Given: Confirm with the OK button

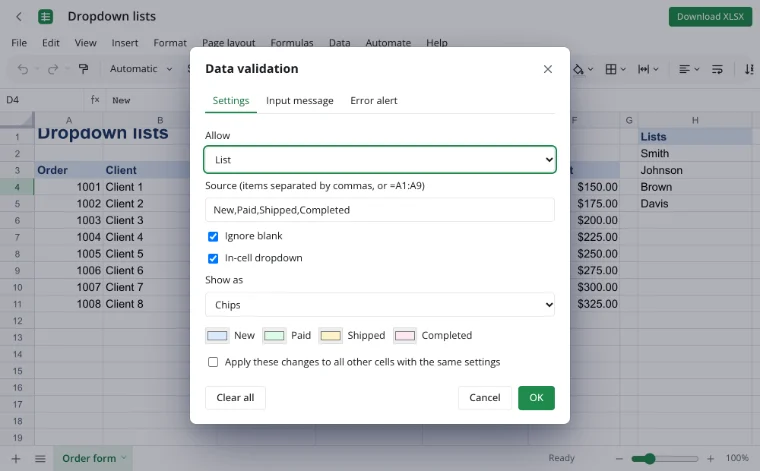Looking at the screenshot, I should (x=536, y=398).
